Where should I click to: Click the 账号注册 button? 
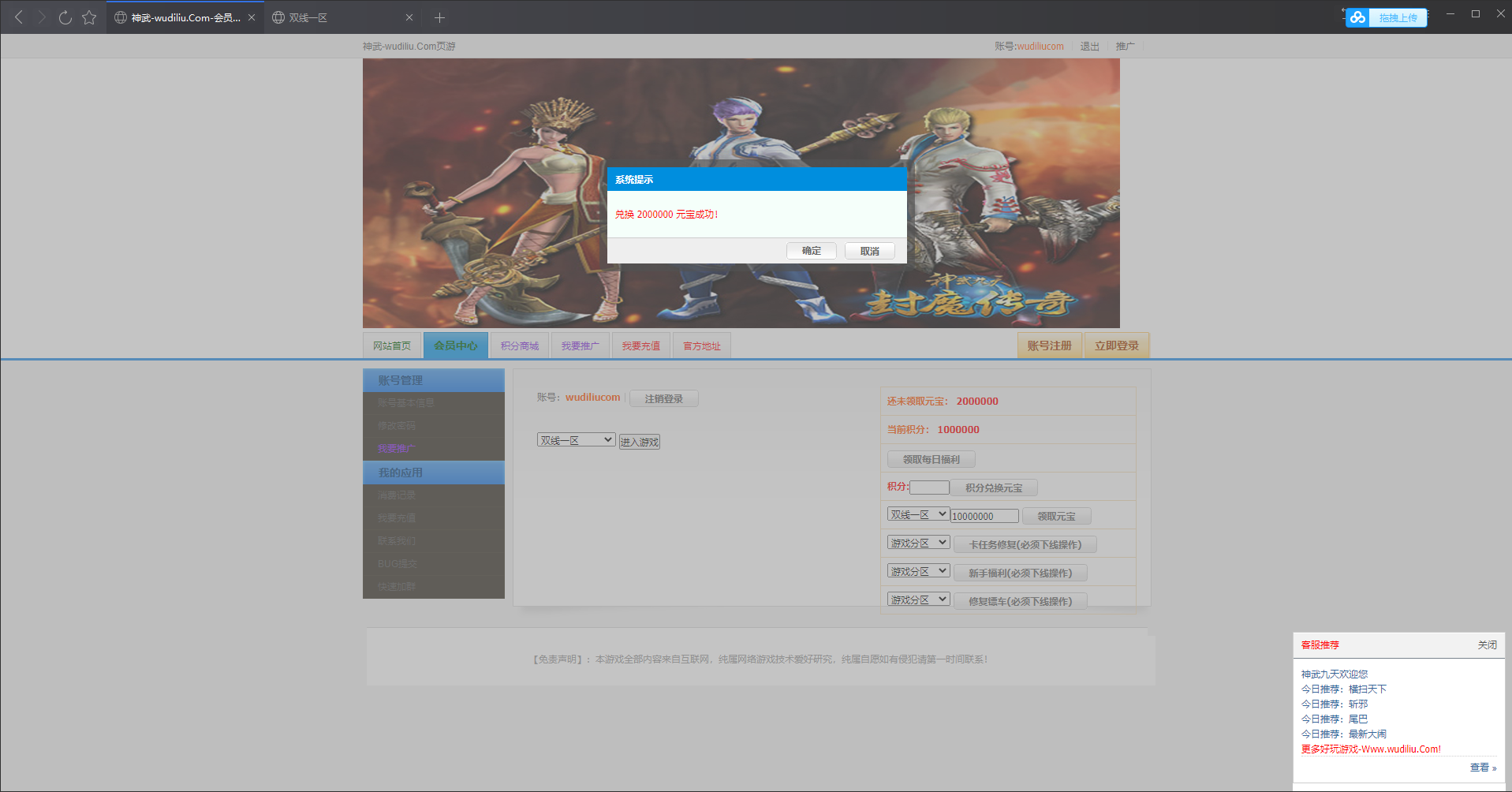tap(1050, 346)
